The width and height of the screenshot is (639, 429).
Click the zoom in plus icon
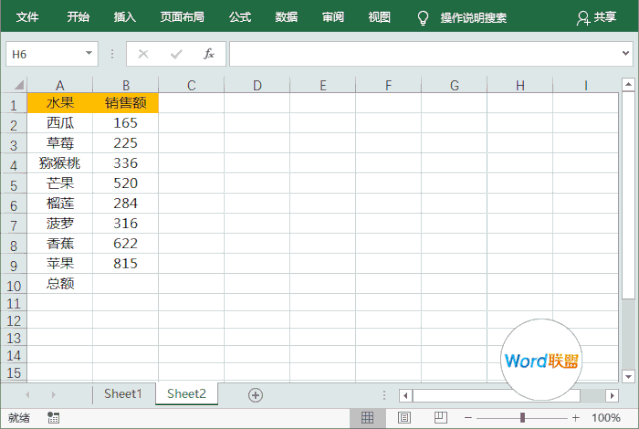point(575,417)
